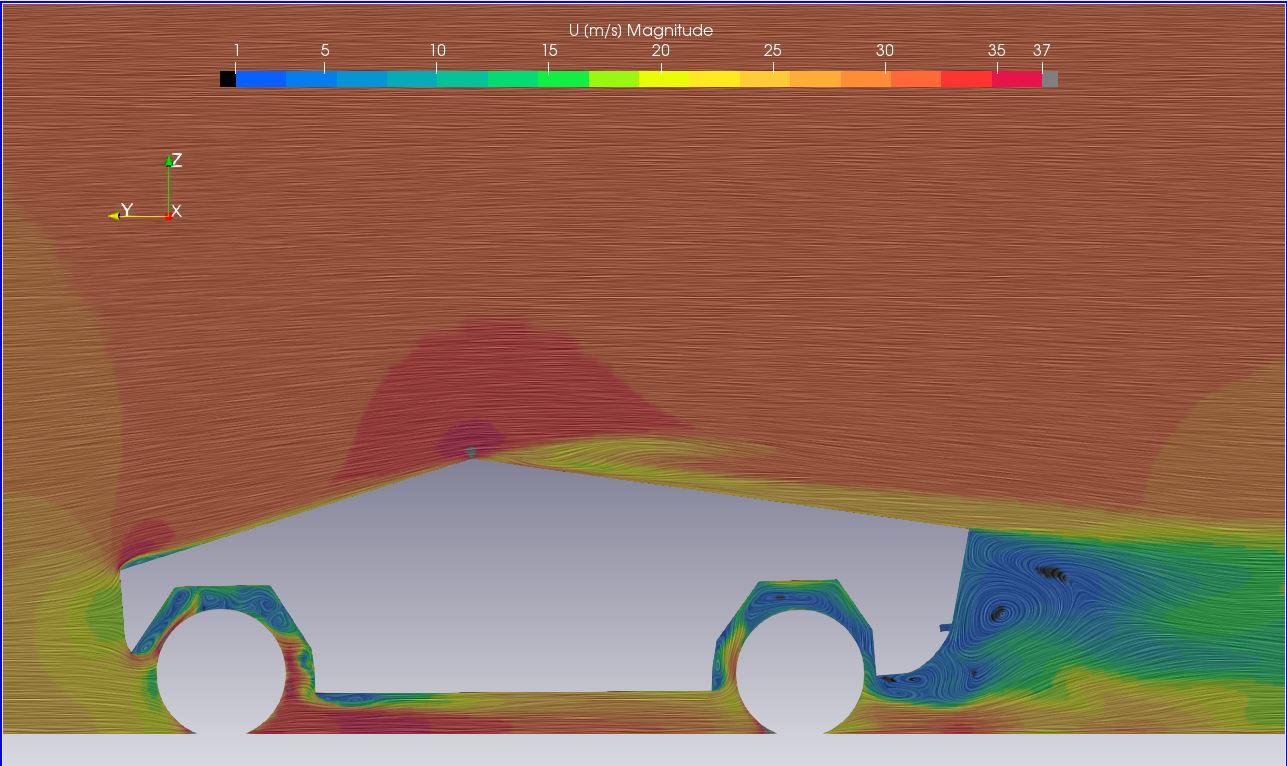Click the Z axis label on orientation widget
Screen dimensions: 1287x766
(x=177, y=160)
